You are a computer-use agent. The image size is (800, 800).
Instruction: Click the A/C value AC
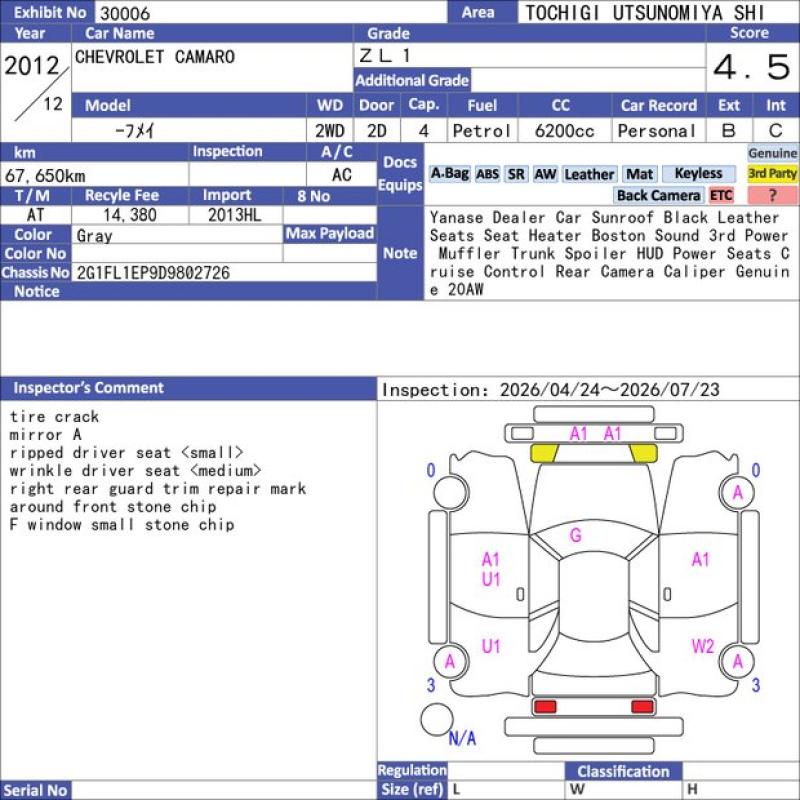(341, 174)
